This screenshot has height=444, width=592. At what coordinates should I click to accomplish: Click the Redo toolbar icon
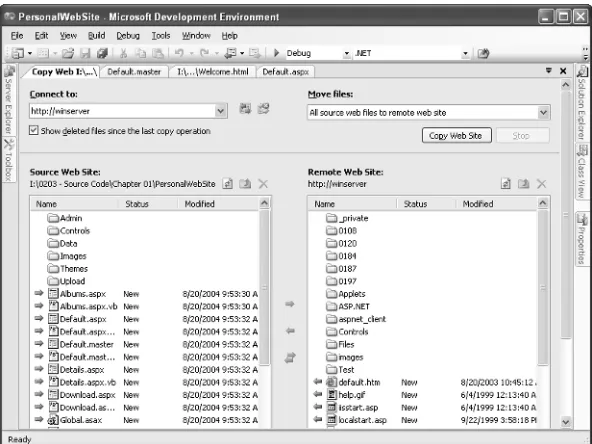point(204,53)
